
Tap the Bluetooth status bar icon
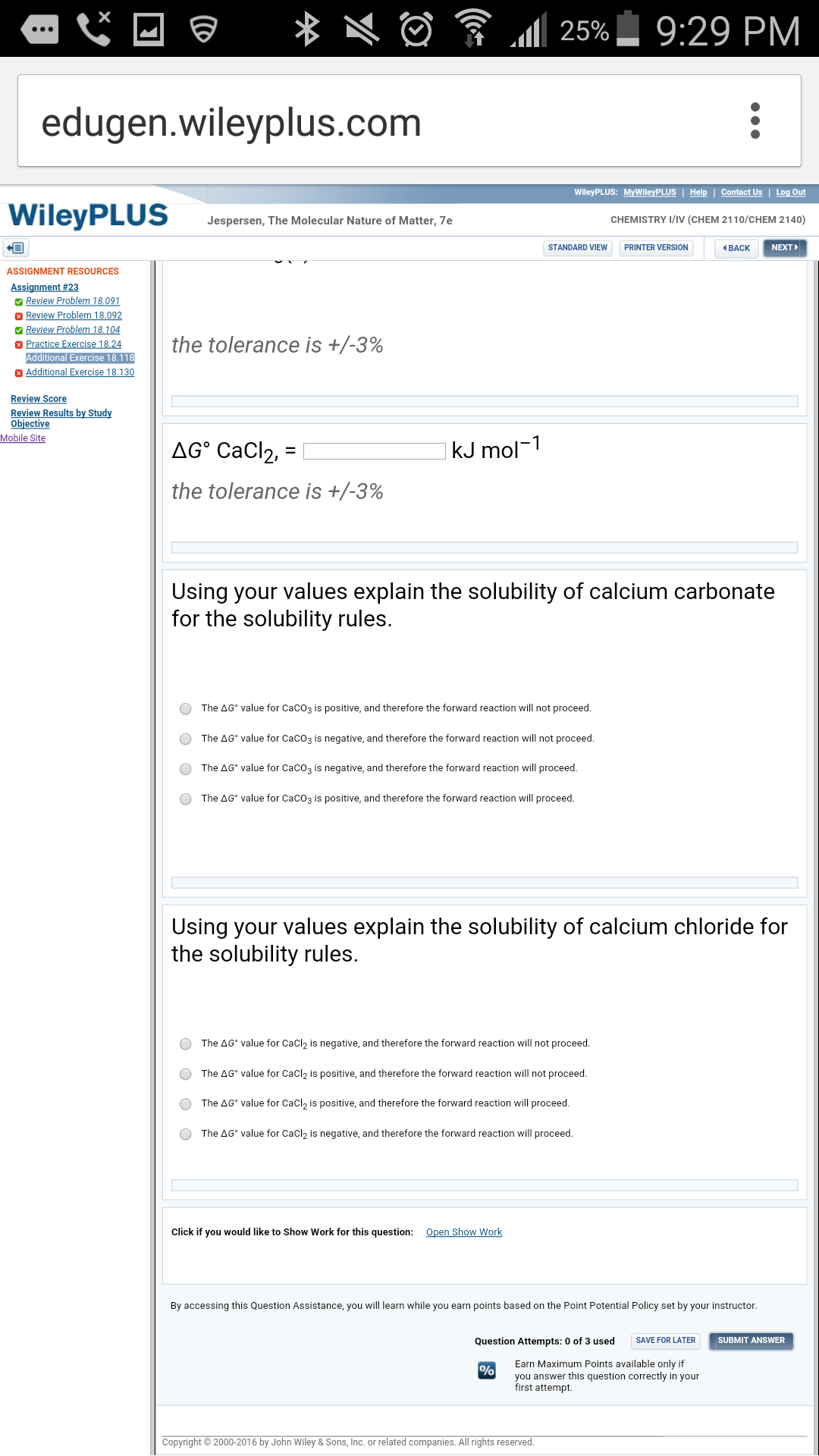point(307,28)
